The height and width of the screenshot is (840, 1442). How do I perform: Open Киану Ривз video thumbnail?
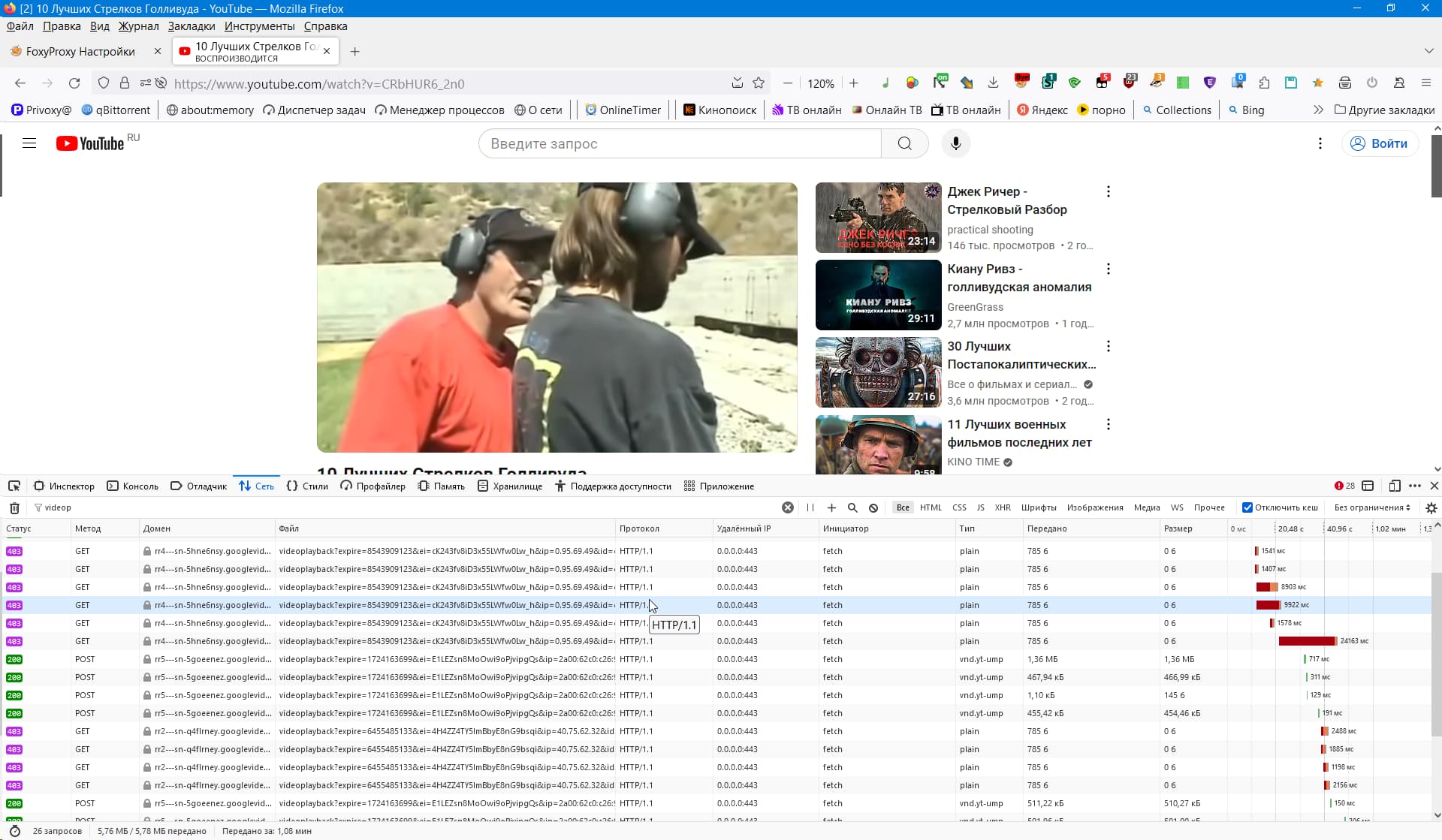click(878, 295)
